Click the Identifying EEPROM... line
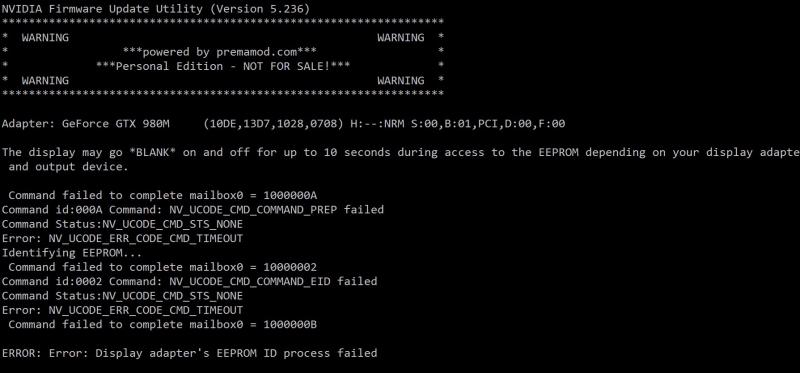 [x=72, y=253]
